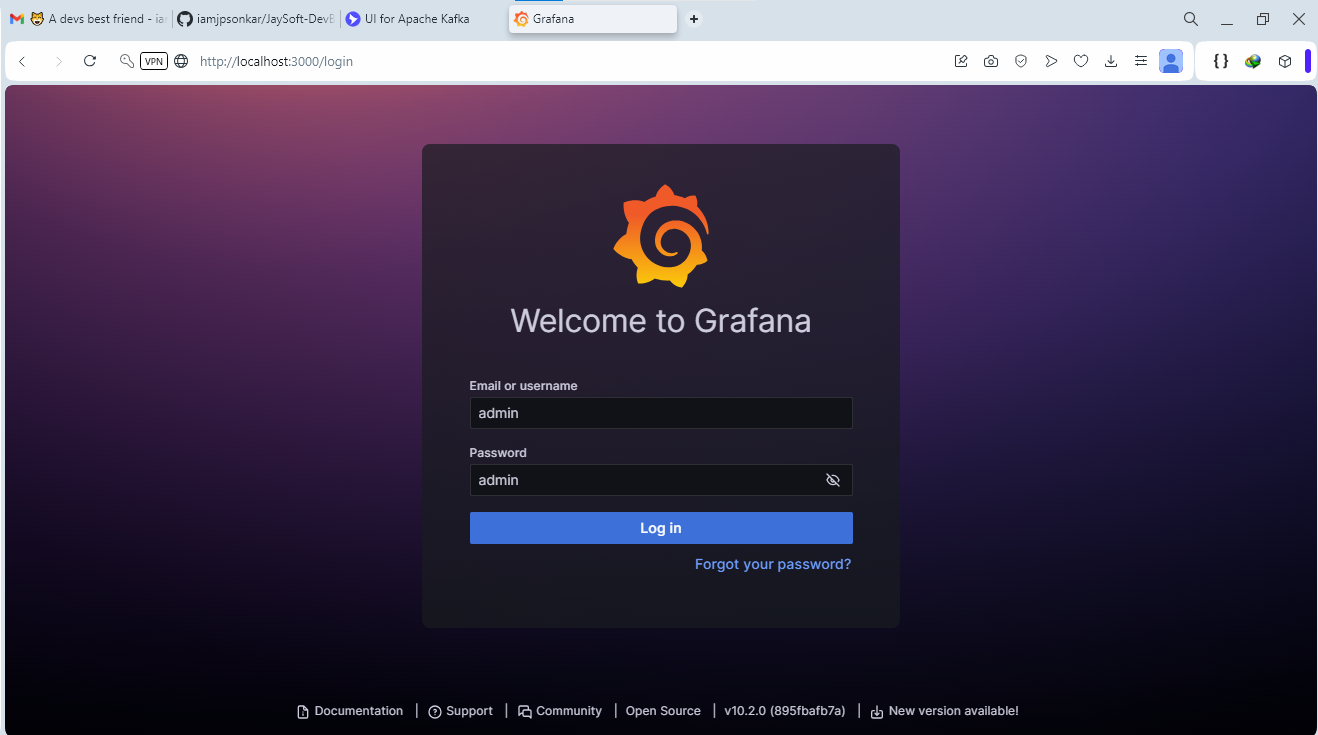
Task: Open the profile avatar icon
Action: 1171,61
